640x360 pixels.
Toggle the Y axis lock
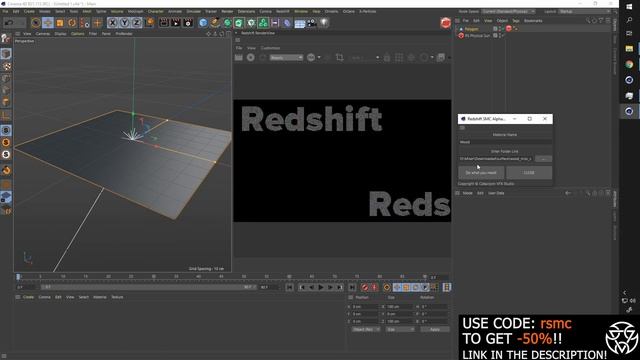pos(124,23)
